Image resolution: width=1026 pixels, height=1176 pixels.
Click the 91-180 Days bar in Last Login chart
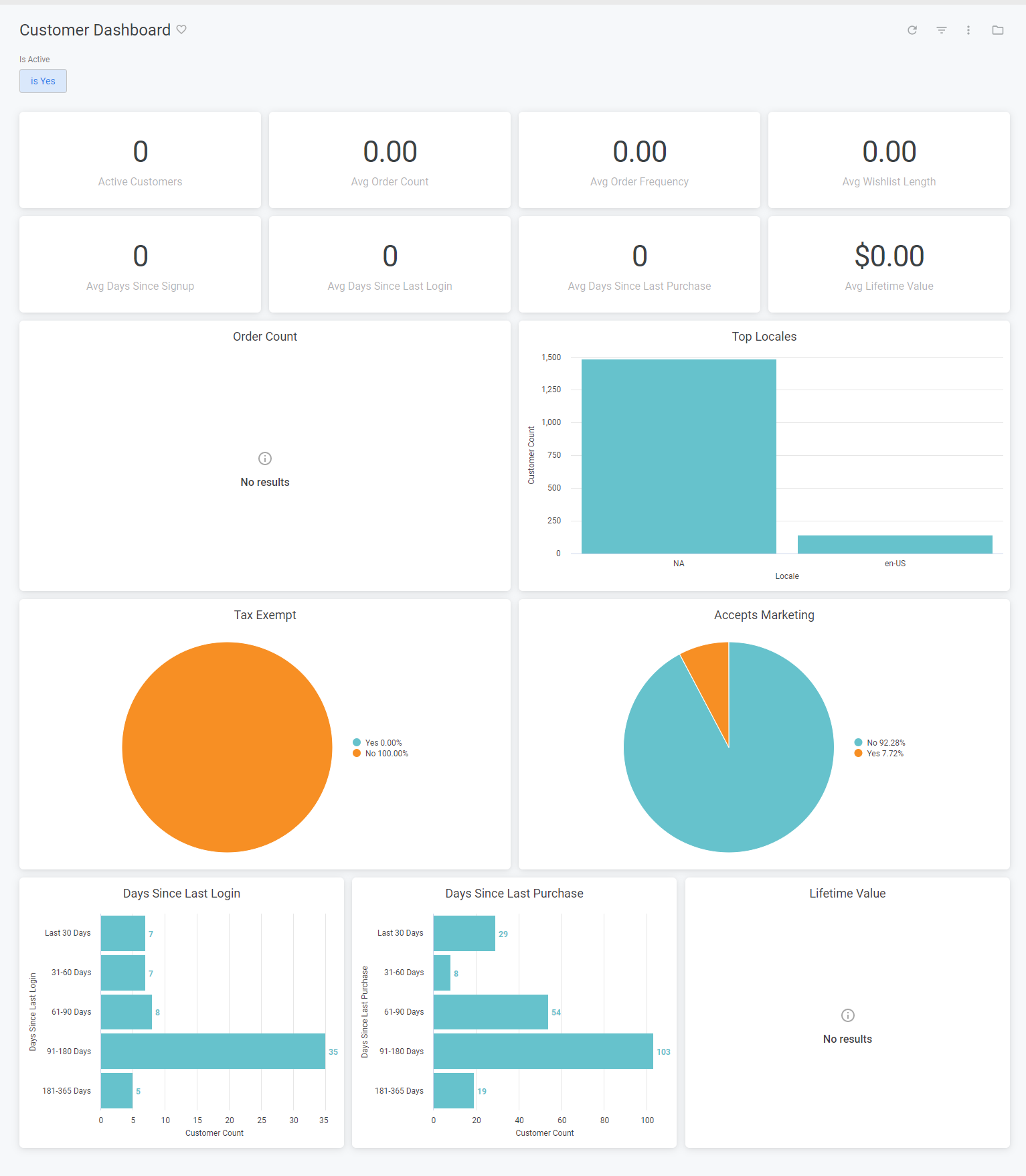pyautogui.click(x=213, y=1052)
